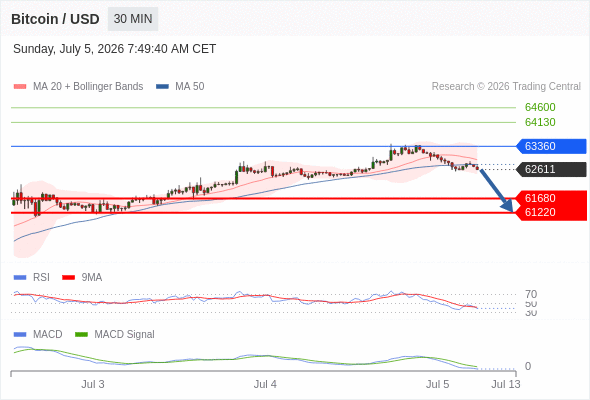Click the Jul 5 date axis label
The image size is (590, 400).
438,384
